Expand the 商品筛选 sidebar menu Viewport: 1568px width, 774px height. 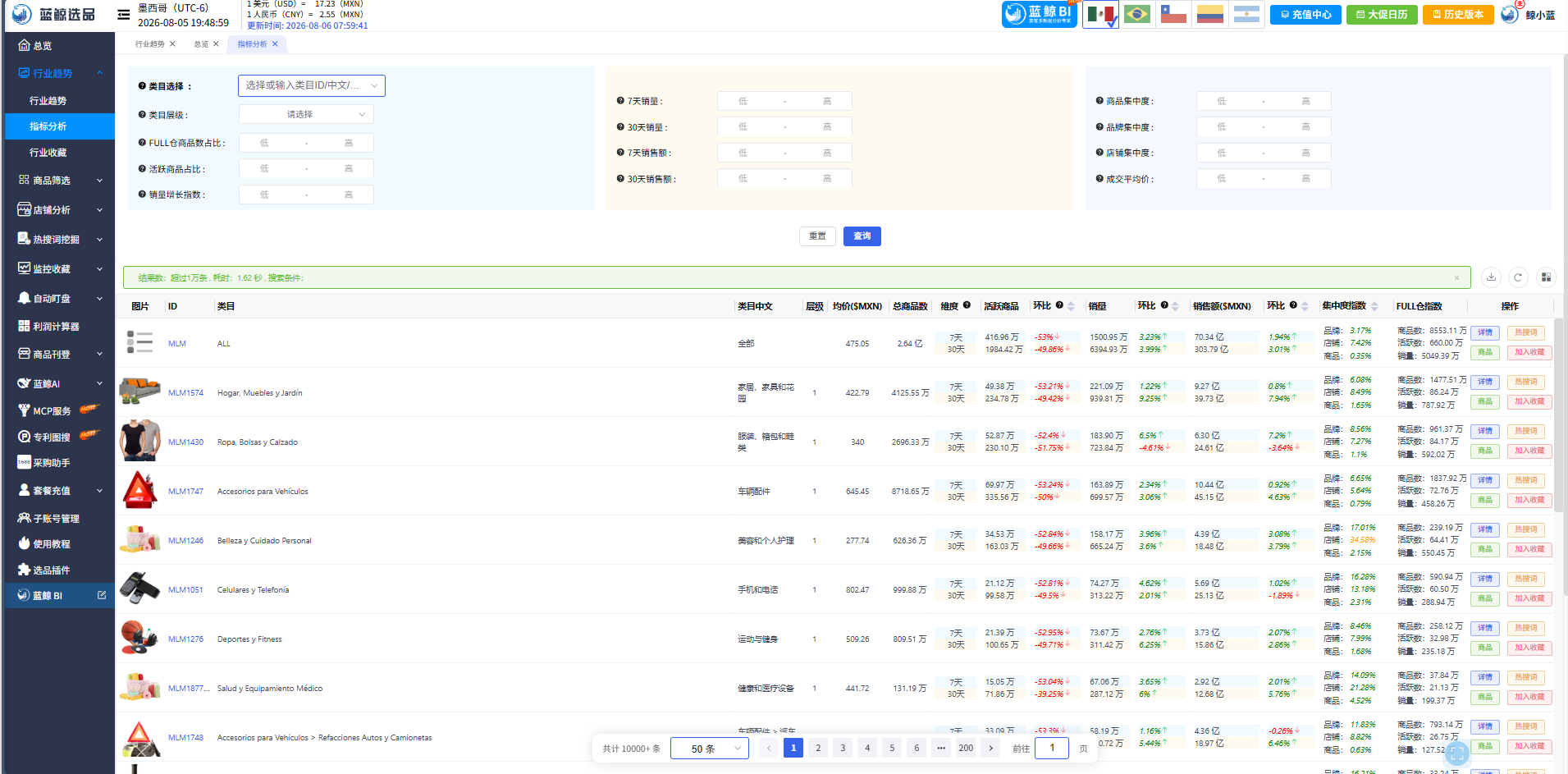pyautogui.click(x=59, y=181)
